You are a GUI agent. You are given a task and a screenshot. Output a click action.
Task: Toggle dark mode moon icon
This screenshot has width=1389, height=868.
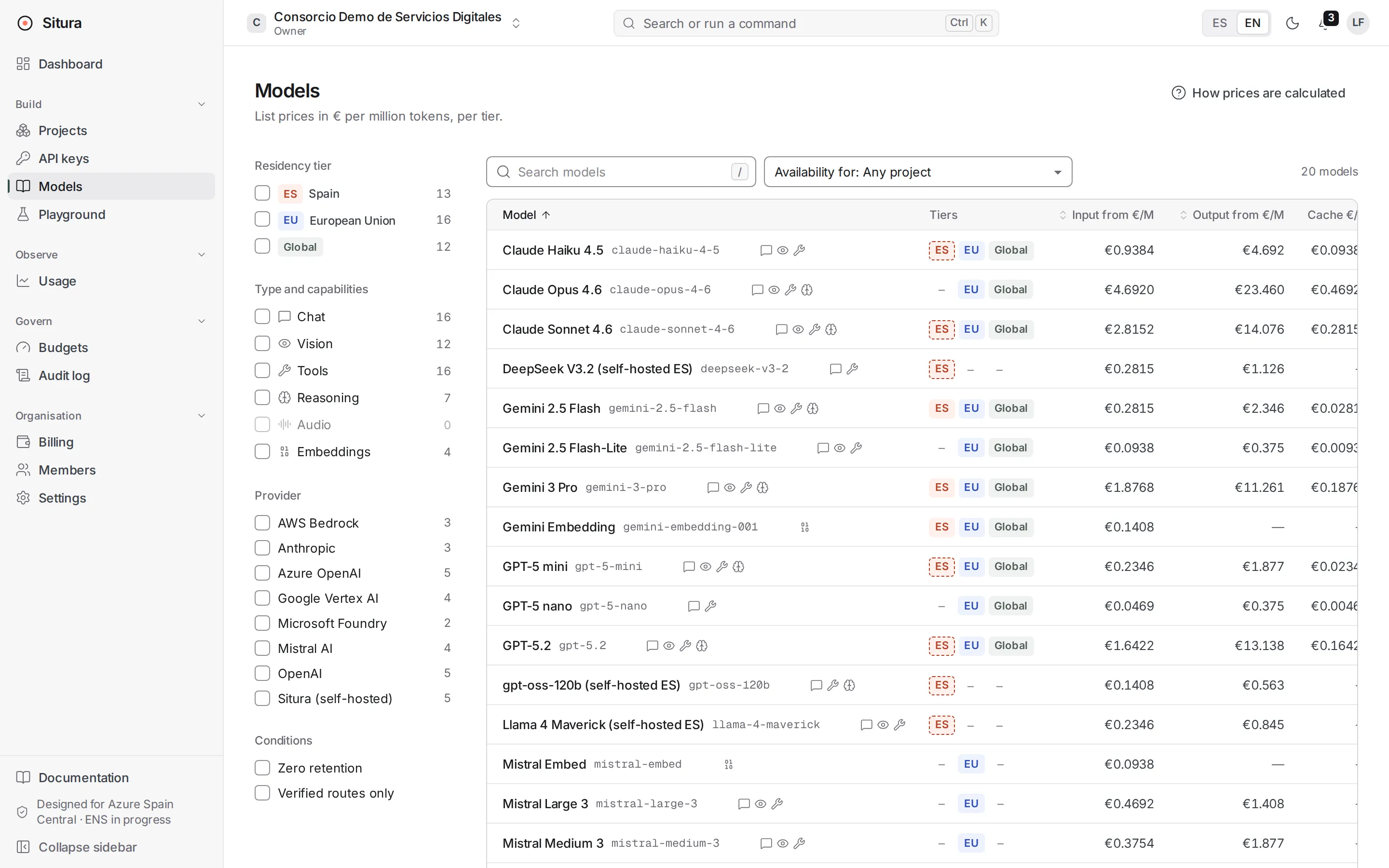point(1292,23)
